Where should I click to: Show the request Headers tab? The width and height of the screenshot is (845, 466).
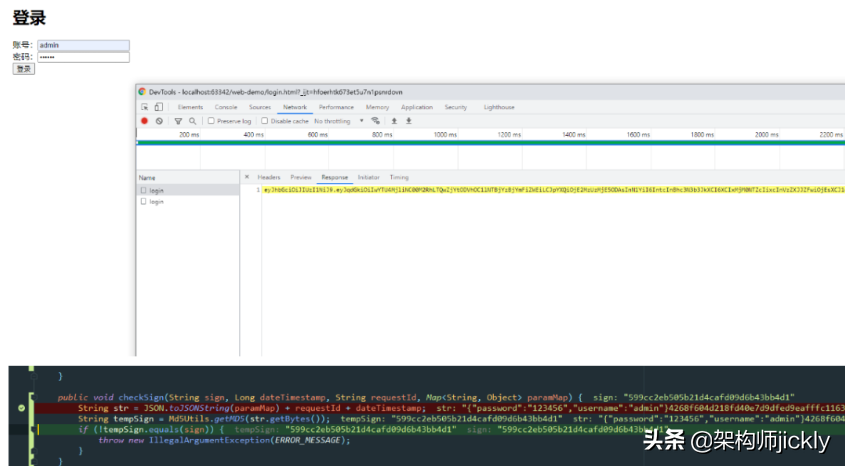[269, 177]
